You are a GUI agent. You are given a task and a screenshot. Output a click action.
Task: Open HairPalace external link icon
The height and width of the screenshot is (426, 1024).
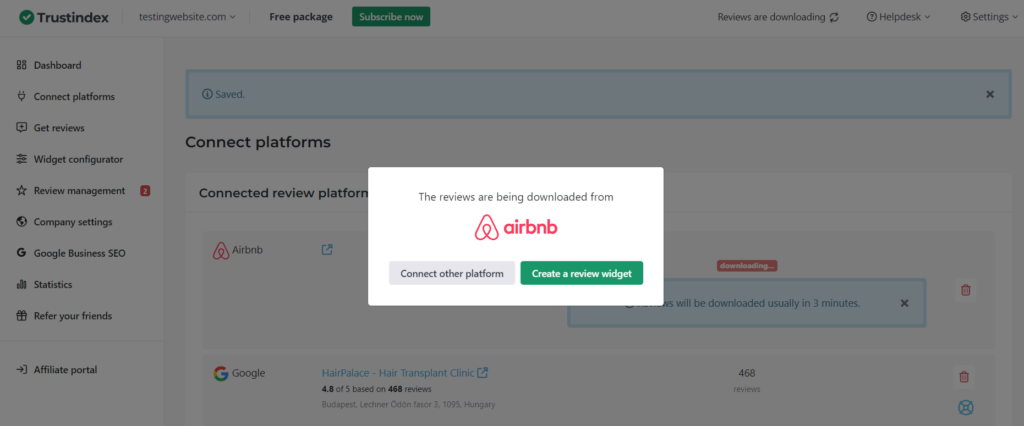483,373
